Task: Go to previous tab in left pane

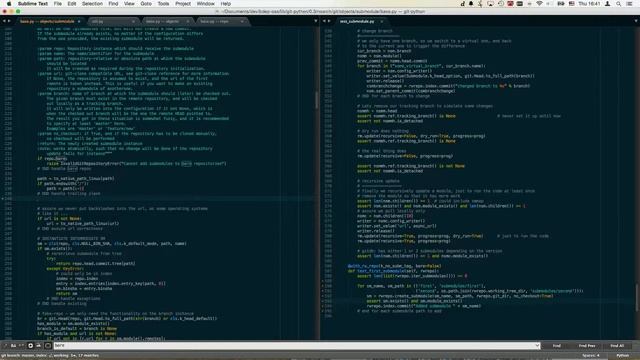Action: point(4,21)
